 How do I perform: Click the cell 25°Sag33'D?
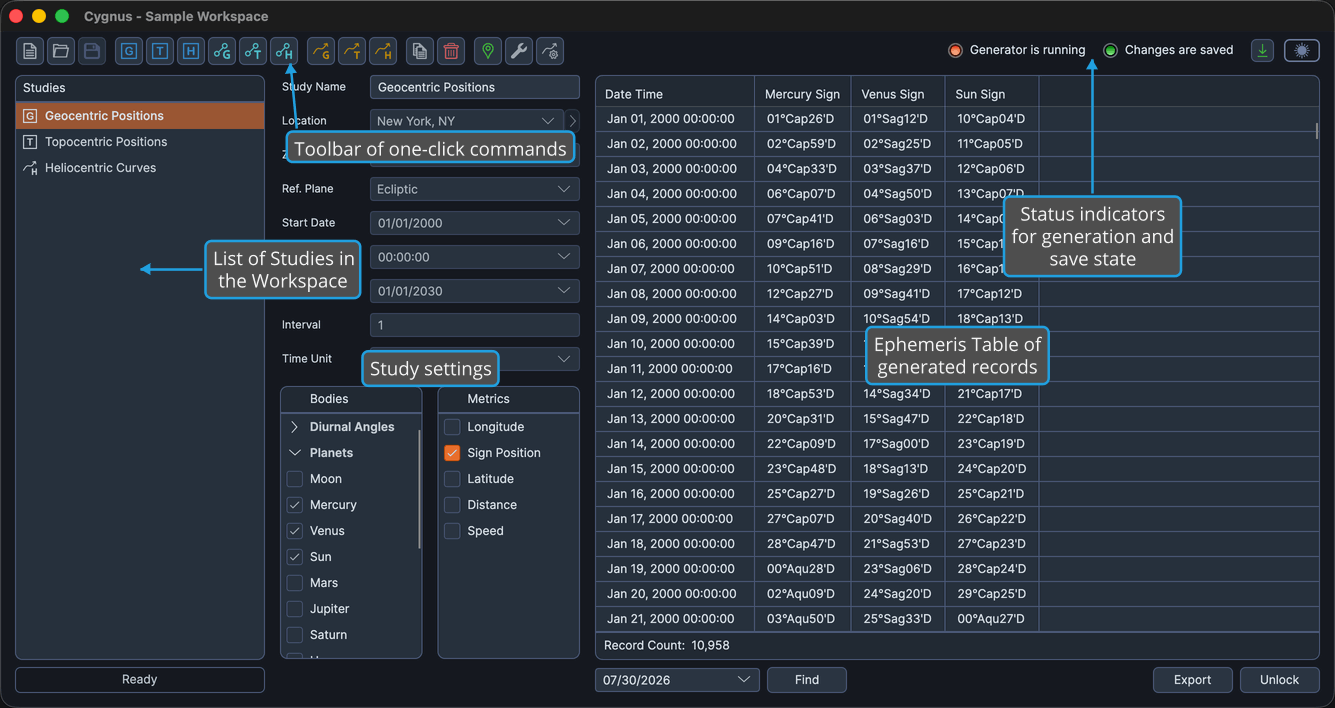[x=897, y=619]
